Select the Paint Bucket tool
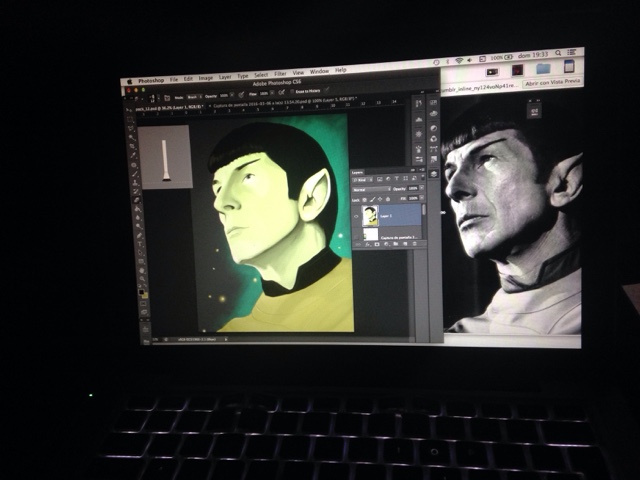This screenshot has width=640, height=480. [138, 209]
